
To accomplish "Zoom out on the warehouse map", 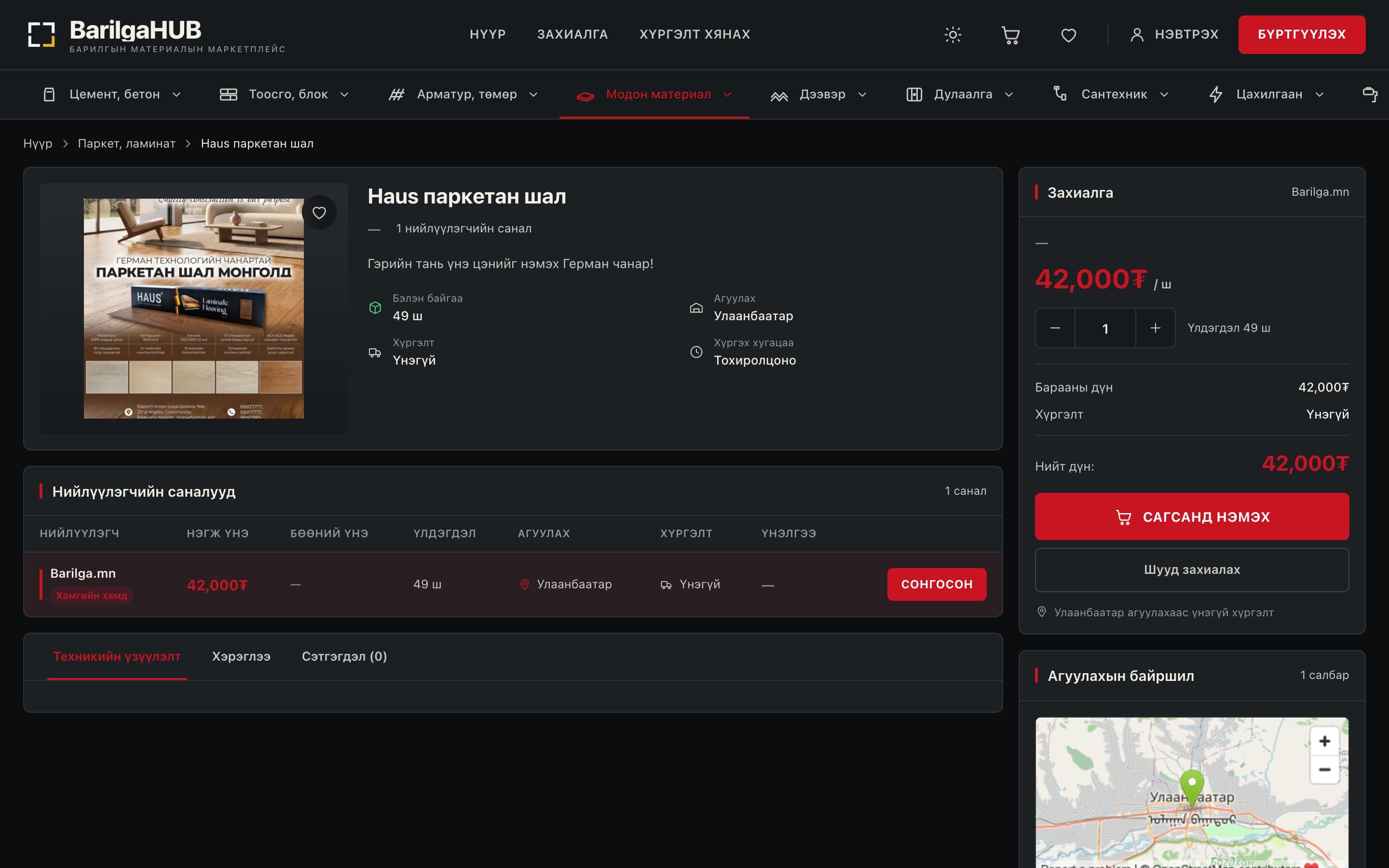I will (1324, 769).
